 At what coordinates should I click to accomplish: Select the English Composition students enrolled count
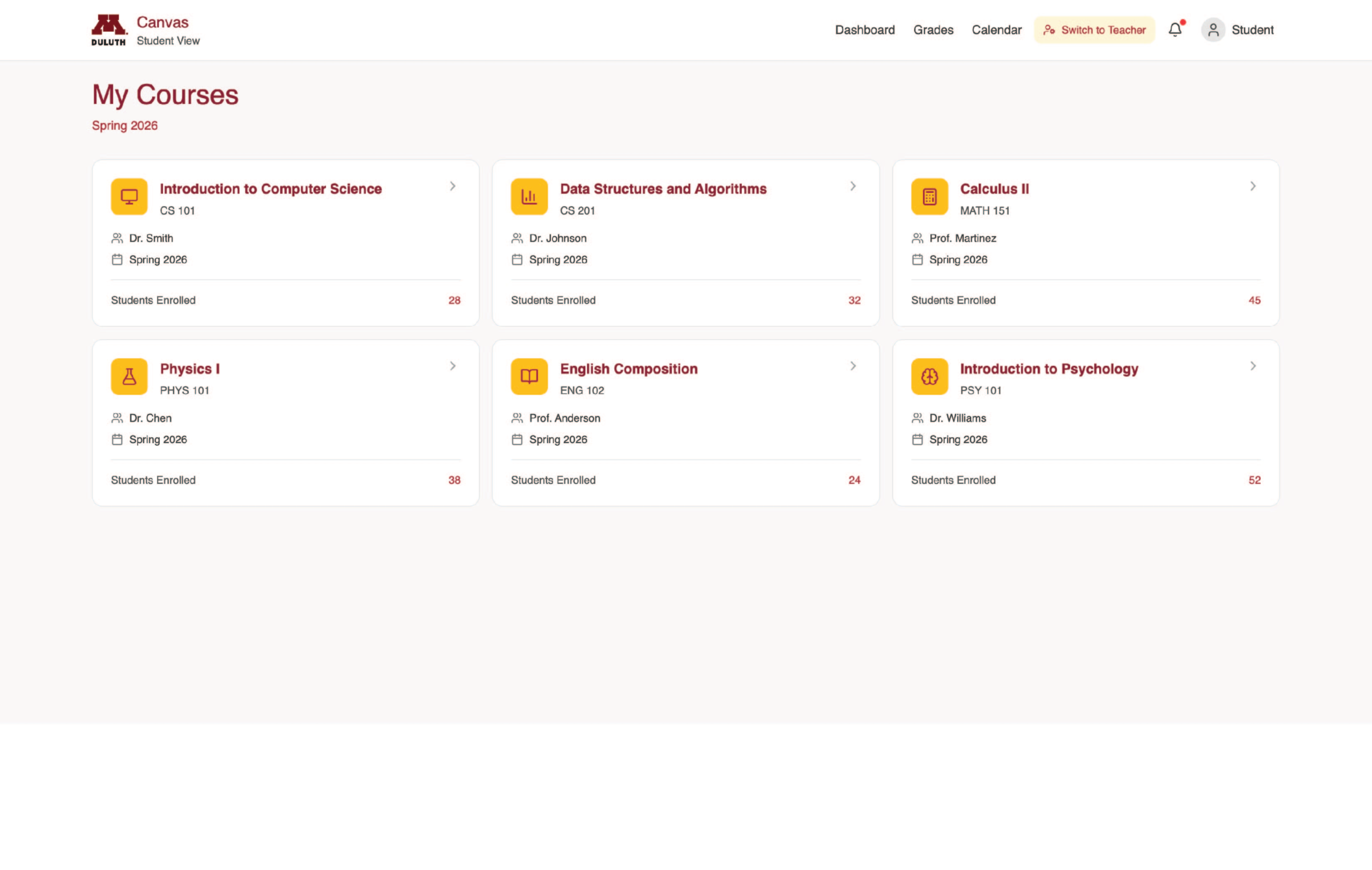854,480
